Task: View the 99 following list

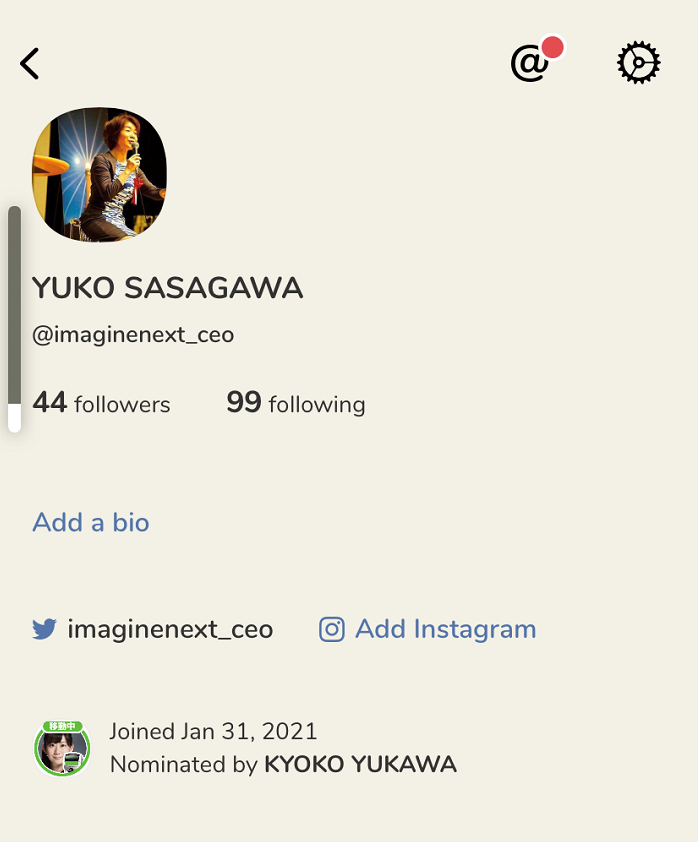Action: coord(296,403)
